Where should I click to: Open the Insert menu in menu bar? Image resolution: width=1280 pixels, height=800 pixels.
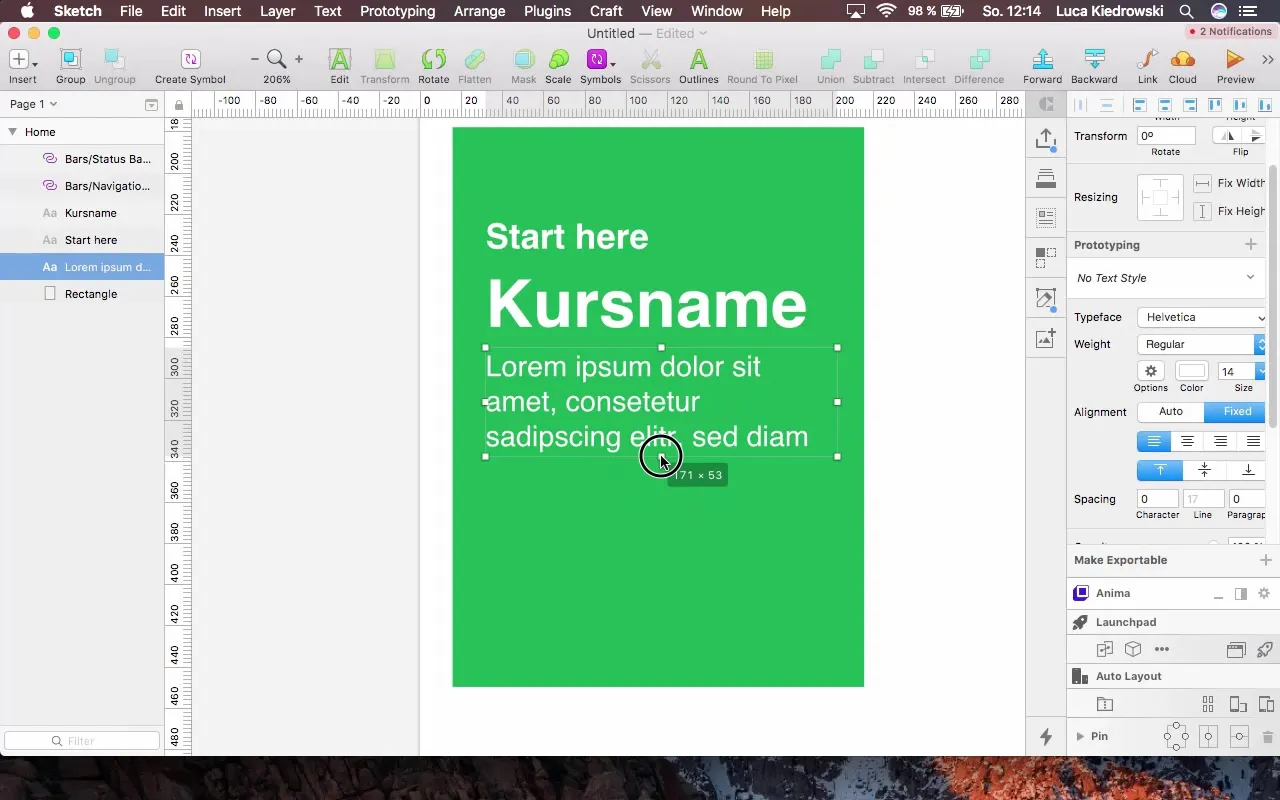(x=222, y=11)
